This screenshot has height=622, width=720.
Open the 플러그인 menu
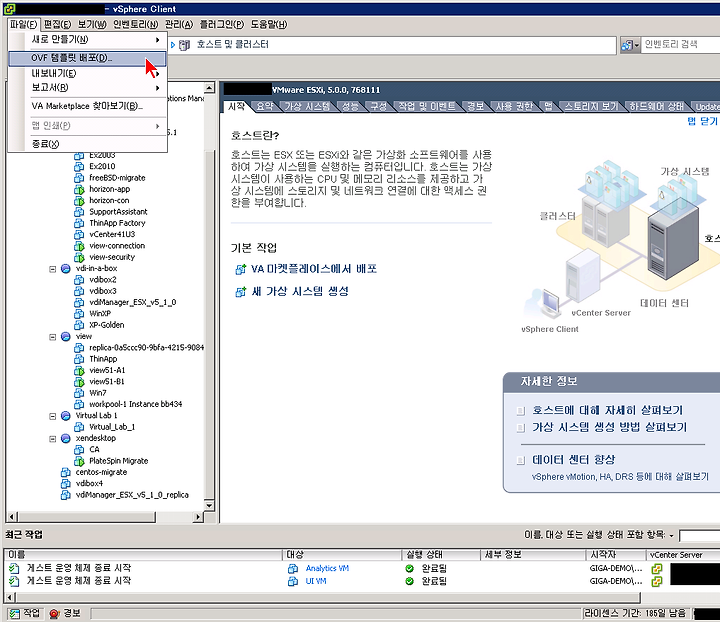click(x=222, y=24)
